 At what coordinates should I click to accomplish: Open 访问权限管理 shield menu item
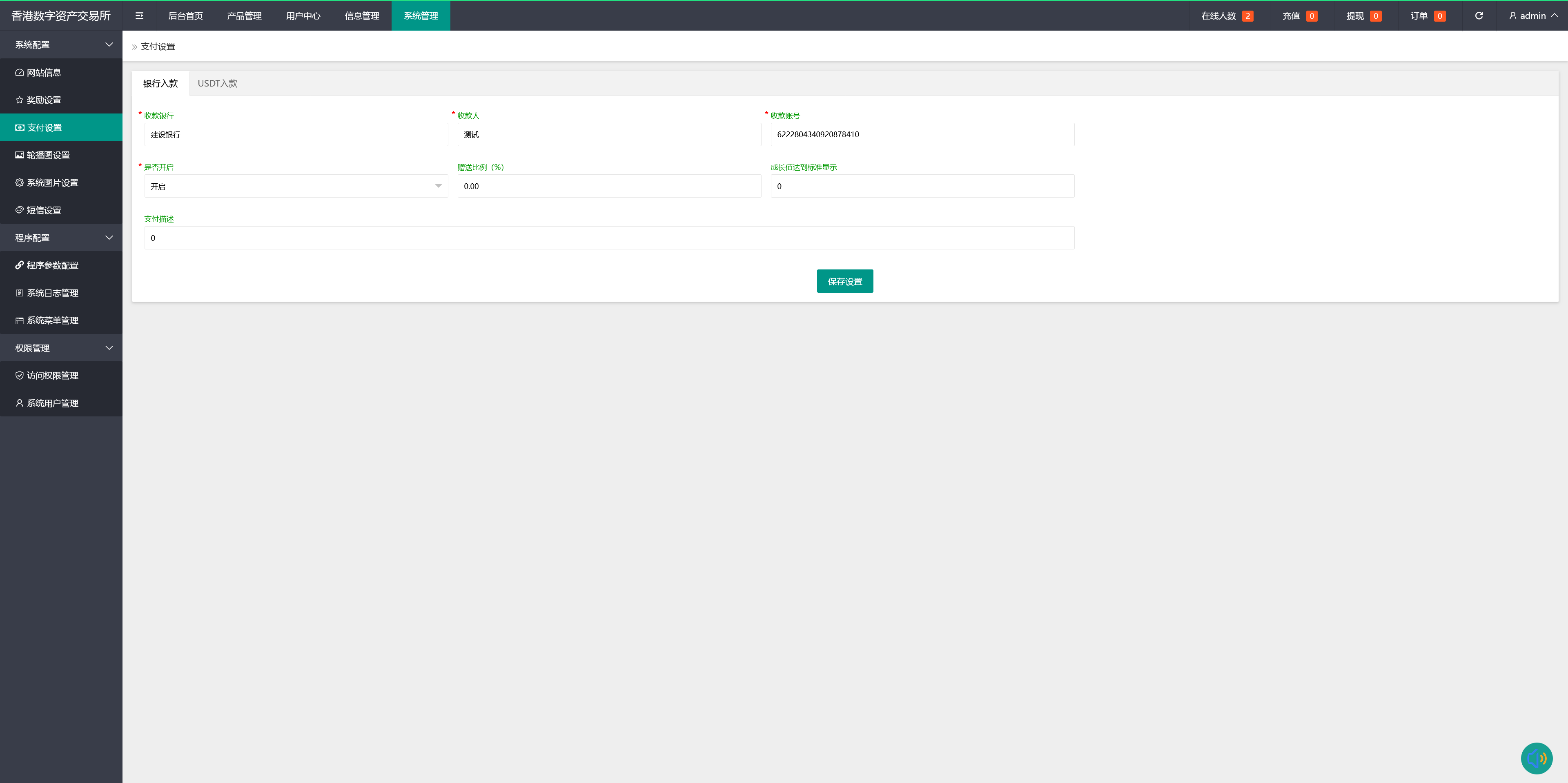coord(52,376)
